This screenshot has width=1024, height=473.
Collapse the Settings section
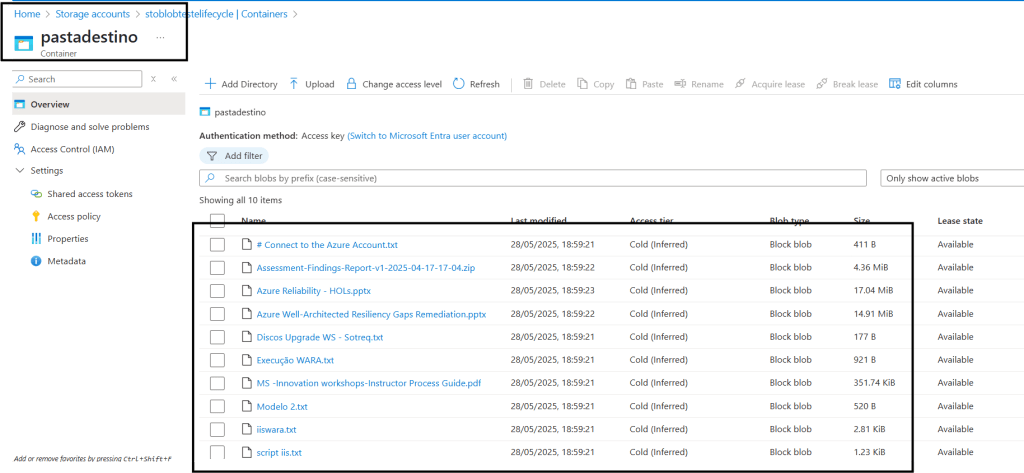(20, 171)
